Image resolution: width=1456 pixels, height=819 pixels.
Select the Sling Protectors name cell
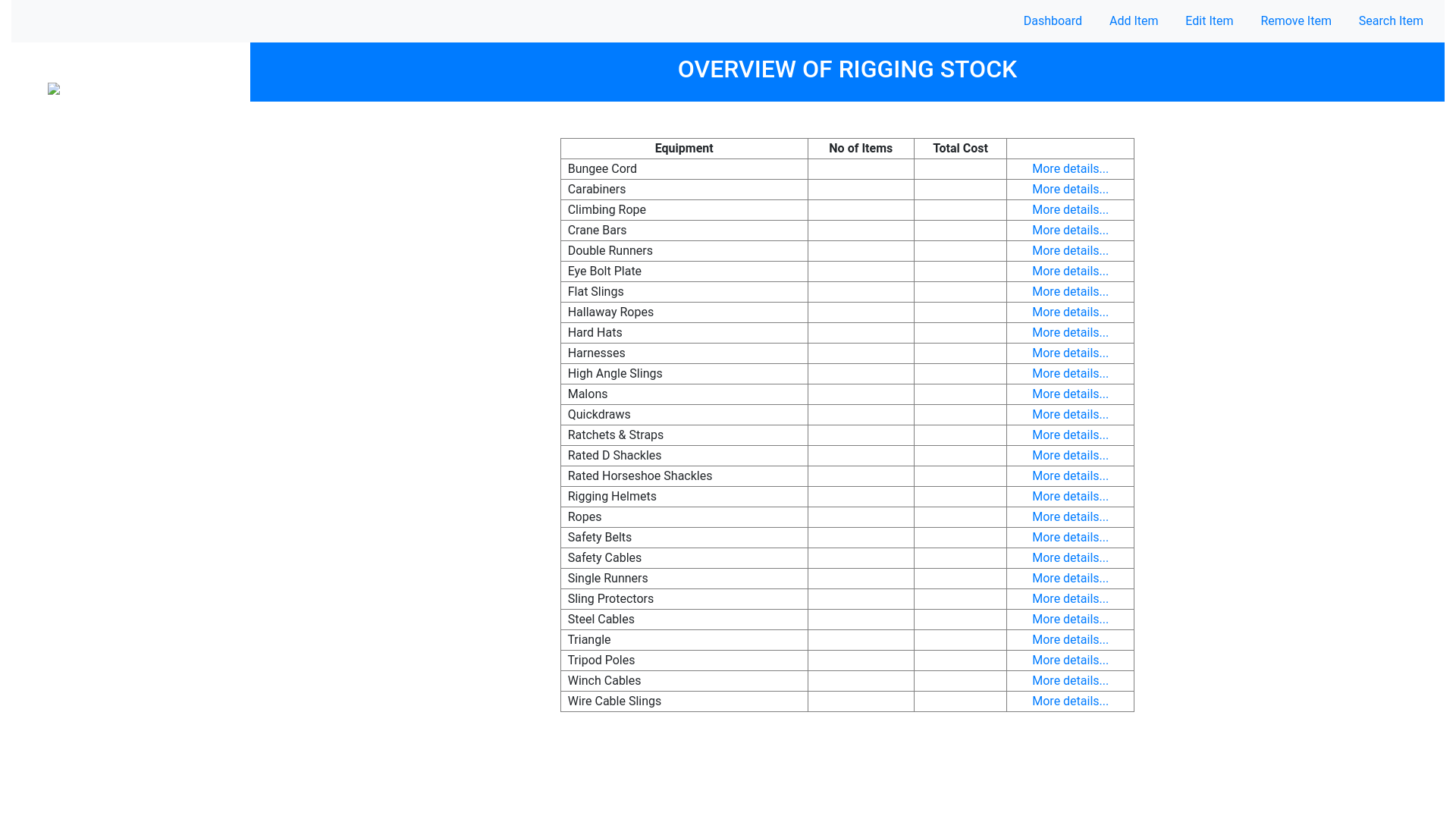[x=684, y=599]
